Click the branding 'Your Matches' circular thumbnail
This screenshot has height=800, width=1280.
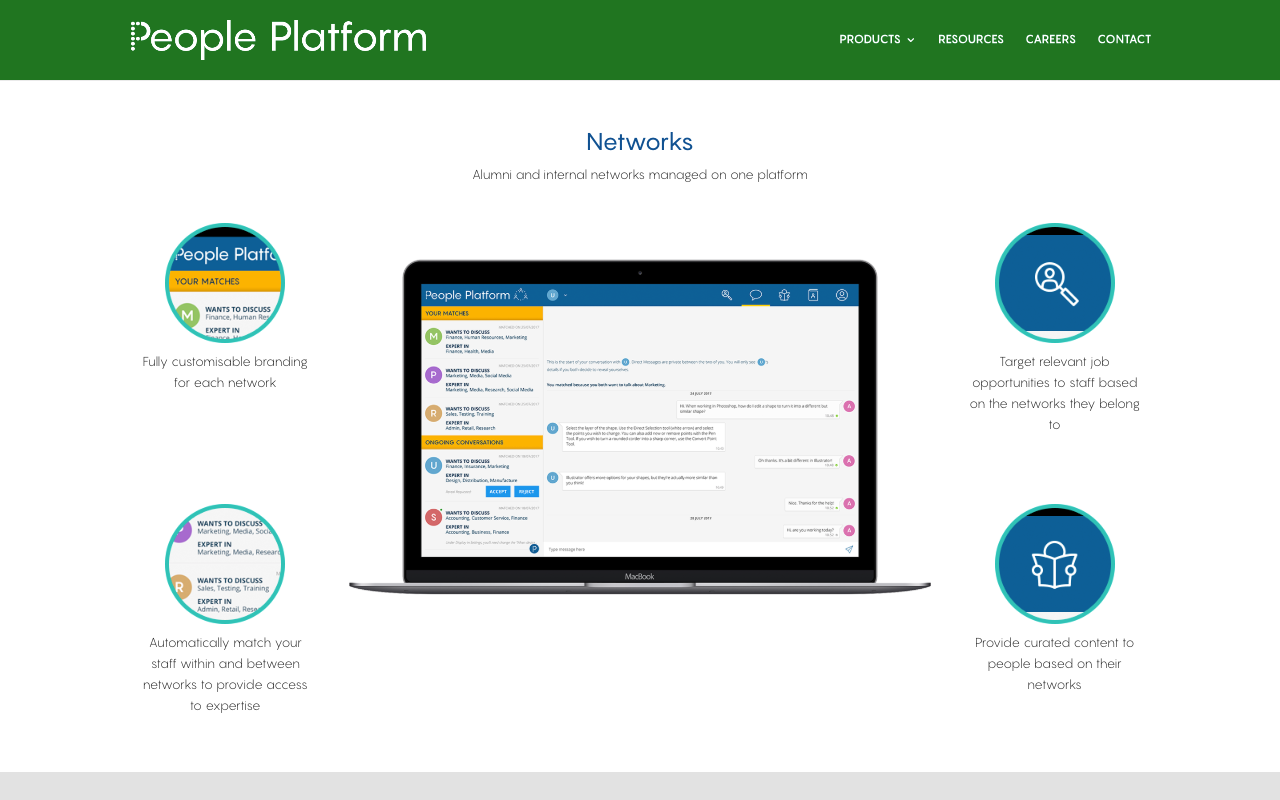point(225,283)
